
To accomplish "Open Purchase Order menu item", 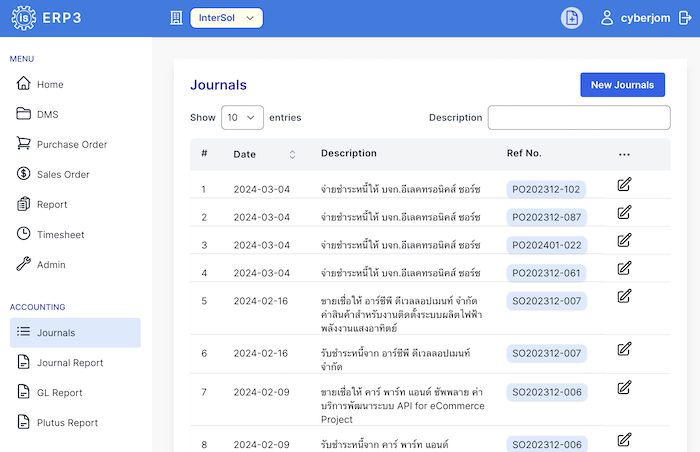I will pos(72,144).
